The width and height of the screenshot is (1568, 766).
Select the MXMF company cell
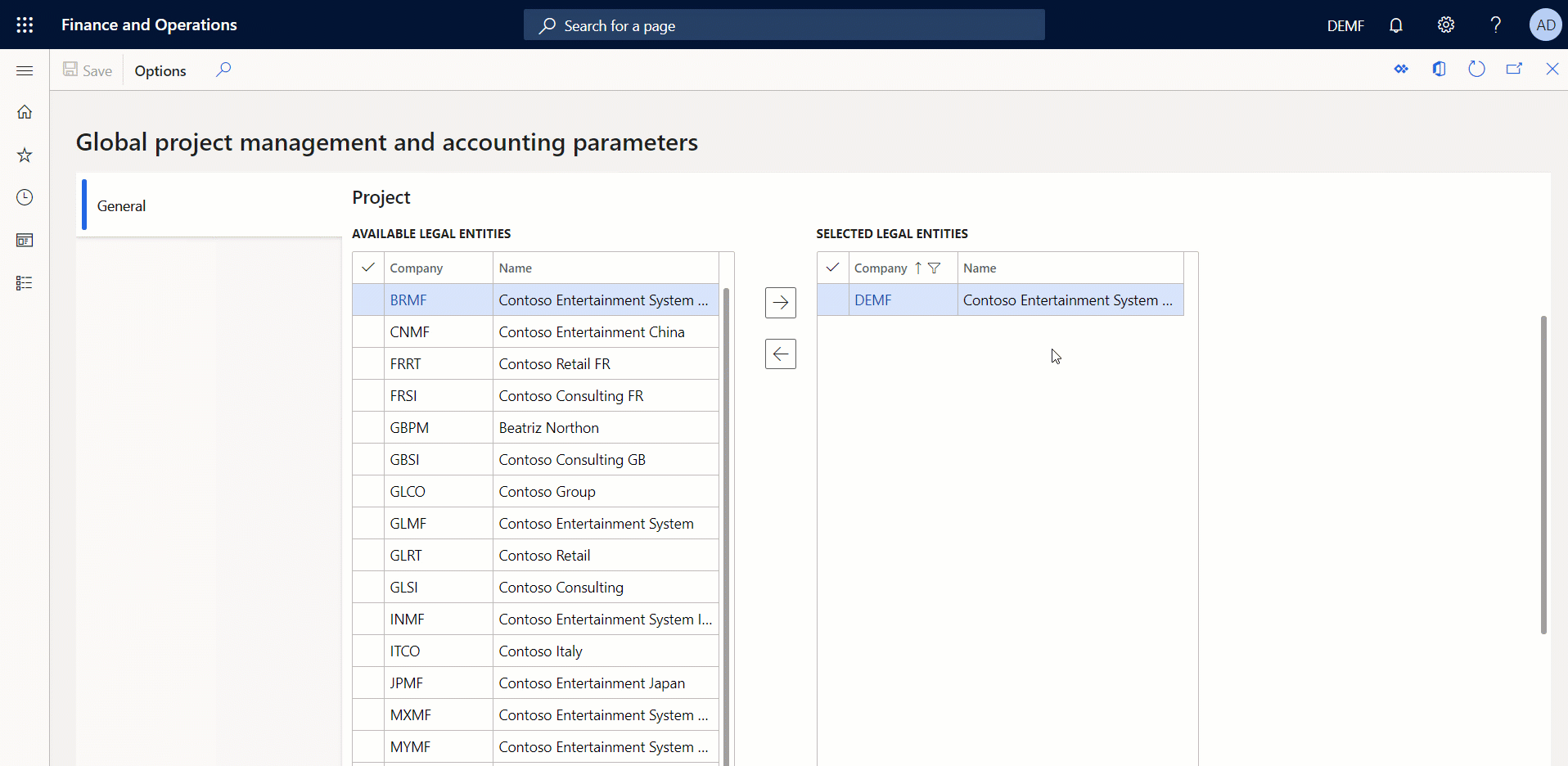coord(439,714)
